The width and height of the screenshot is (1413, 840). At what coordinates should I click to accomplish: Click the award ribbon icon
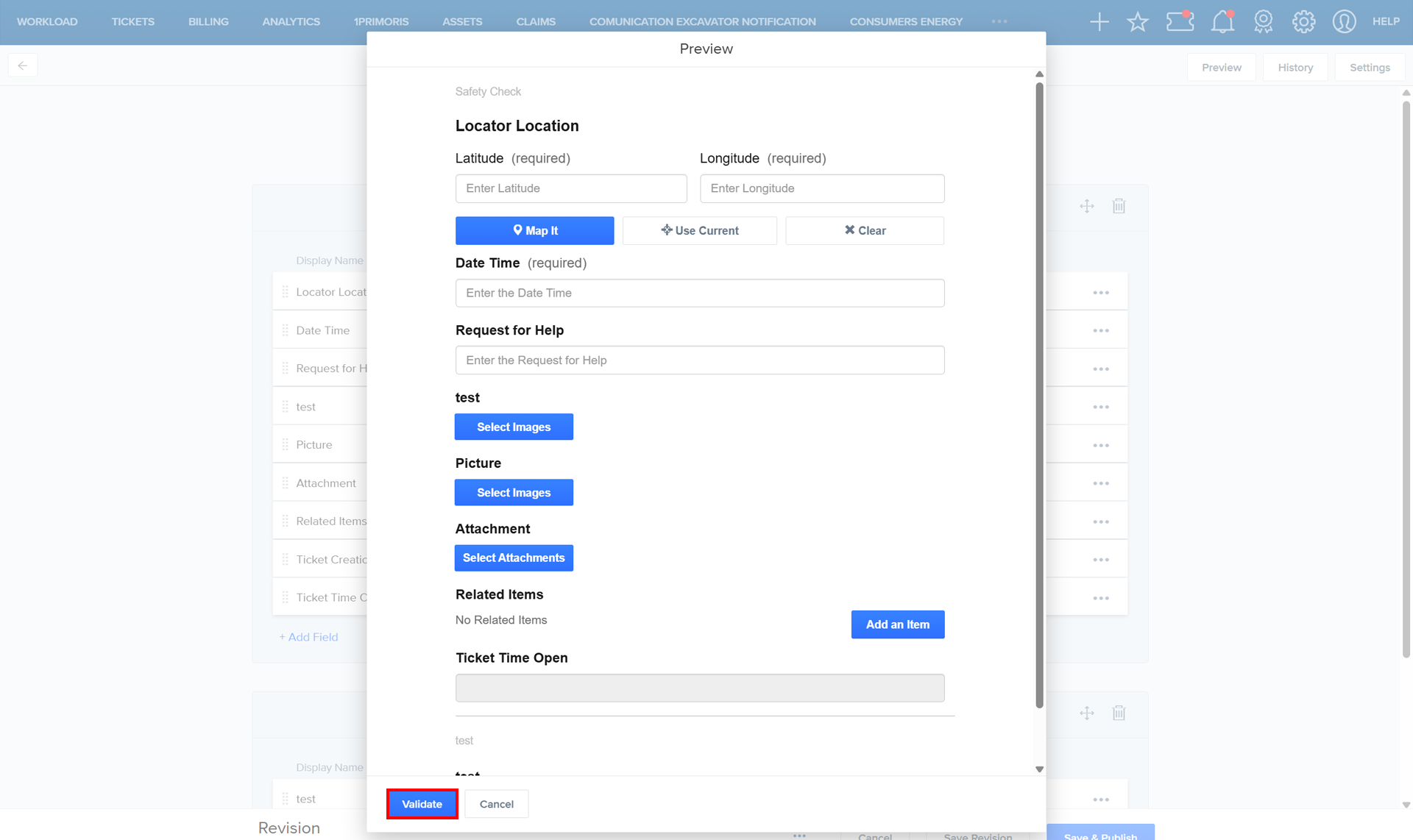tap(1263, 22)
